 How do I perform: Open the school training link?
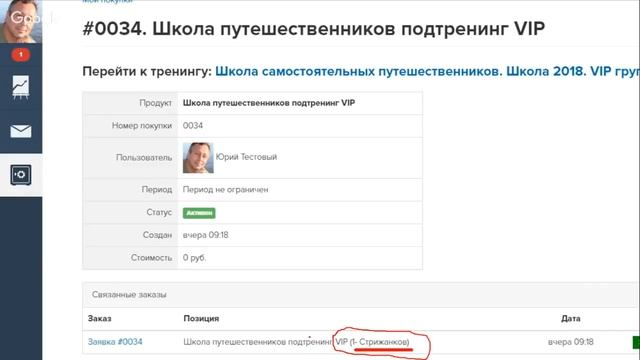(x=427, y=71)
